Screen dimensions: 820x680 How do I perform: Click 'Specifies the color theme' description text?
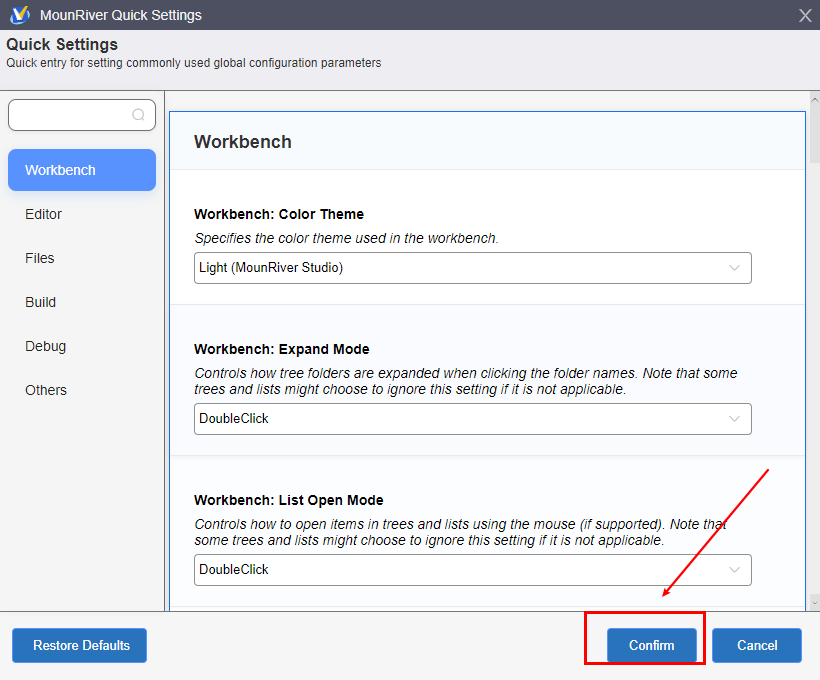click(x=346, y=239)
